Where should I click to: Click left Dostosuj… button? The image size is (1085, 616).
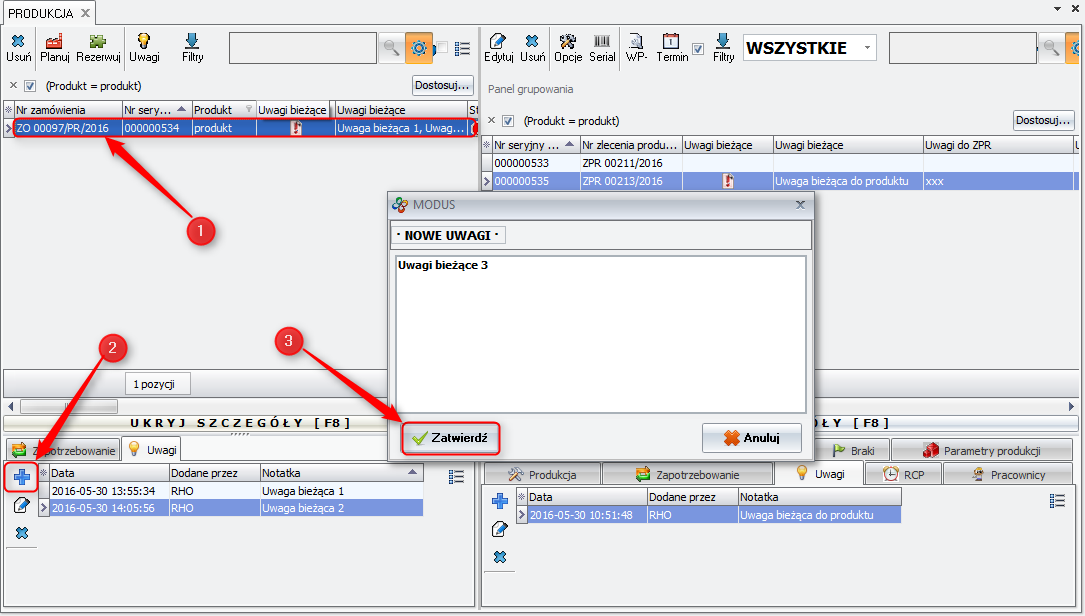[x=443, y=86]
